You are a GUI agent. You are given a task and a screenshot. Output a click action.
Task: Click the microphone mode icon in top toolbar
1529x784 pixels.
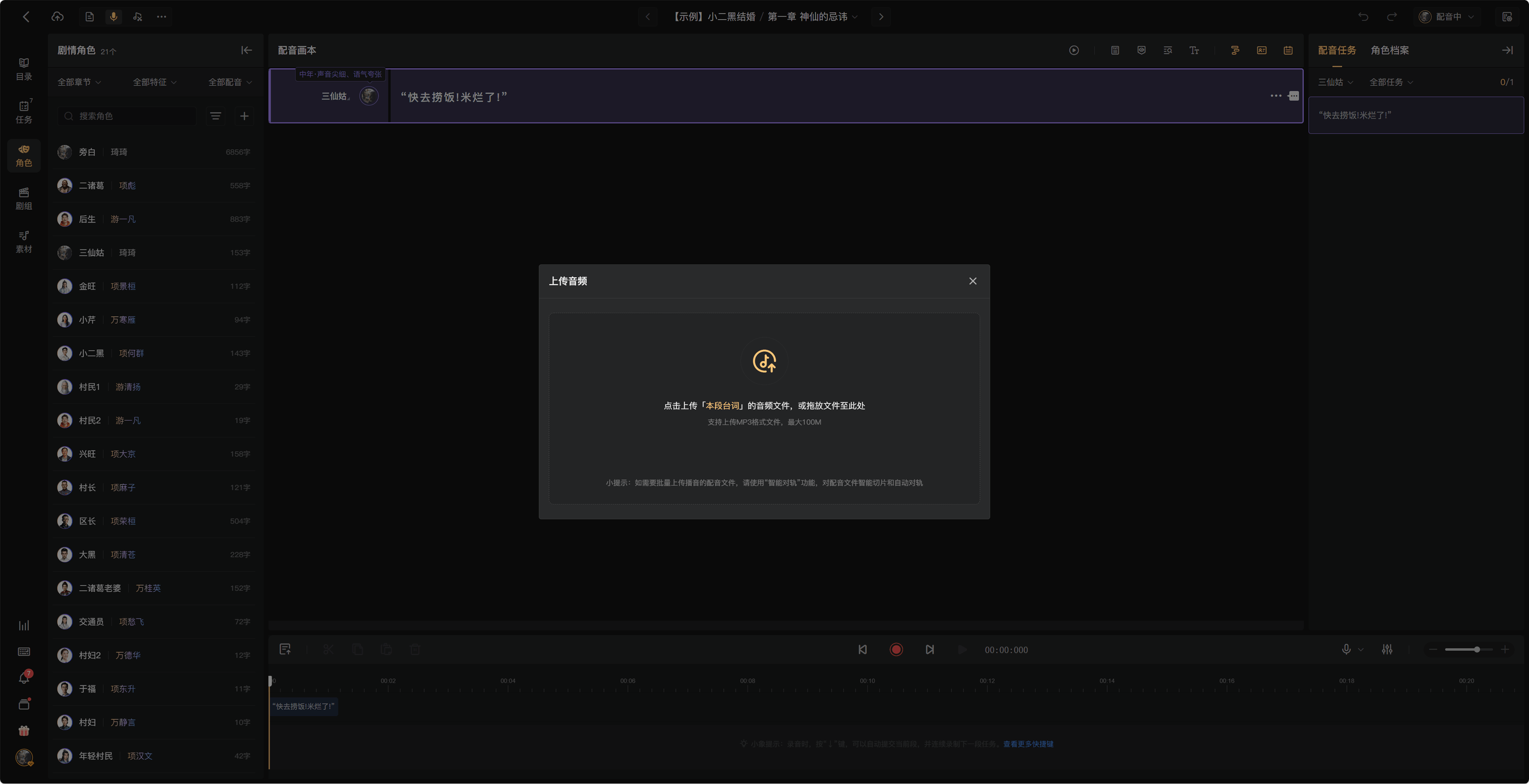(x=113, y=17)
